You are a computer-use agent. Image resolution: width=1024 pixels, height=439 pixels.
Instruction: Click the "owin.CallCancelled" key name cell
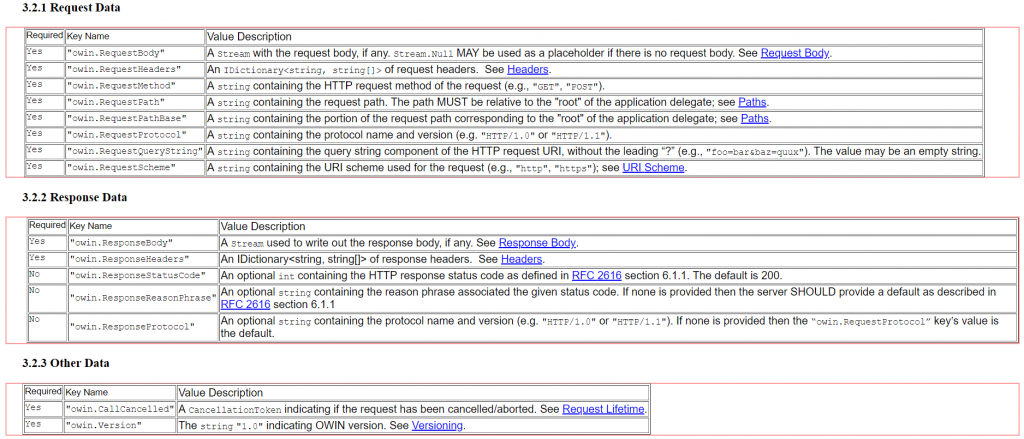(119, 409)
